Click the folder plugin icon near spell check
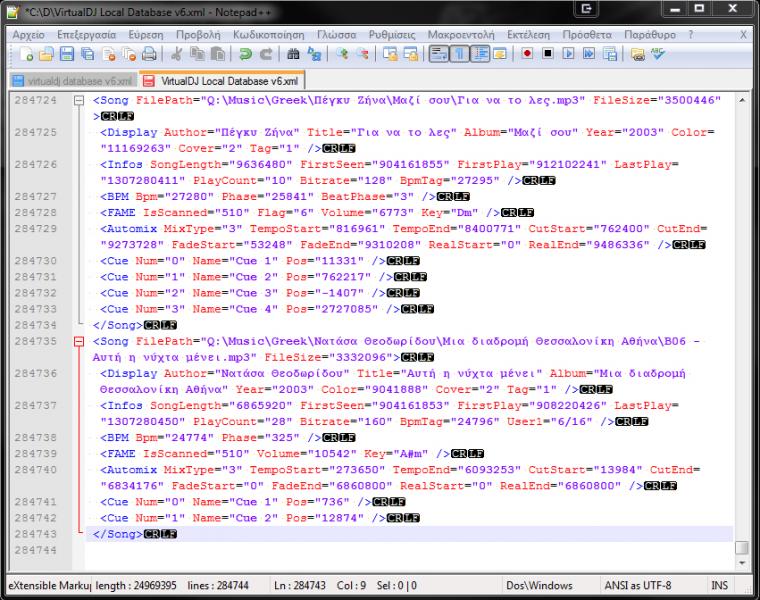The height and width of the screenshot is (600, 760). pos(637,54)
